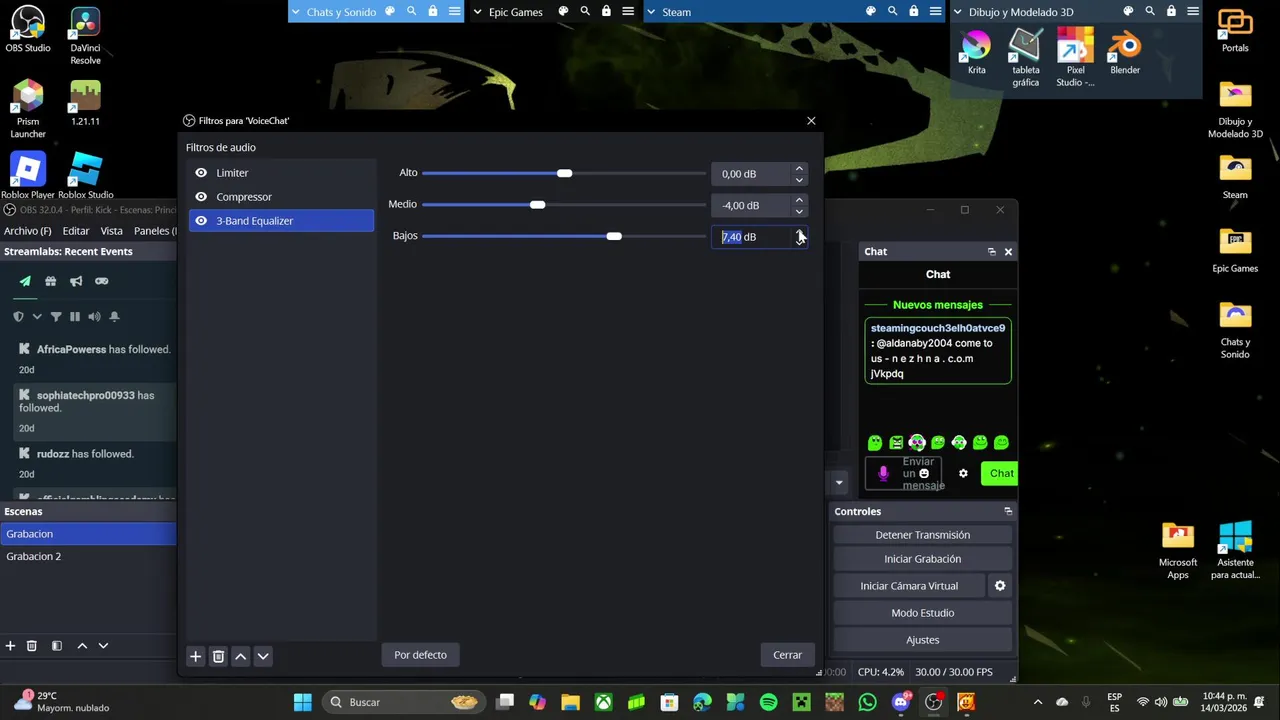The width and height of the screenshot is (1280, 720).
Task: Open the Paneles menu in OBS
Action: click(x=153, y=231)
